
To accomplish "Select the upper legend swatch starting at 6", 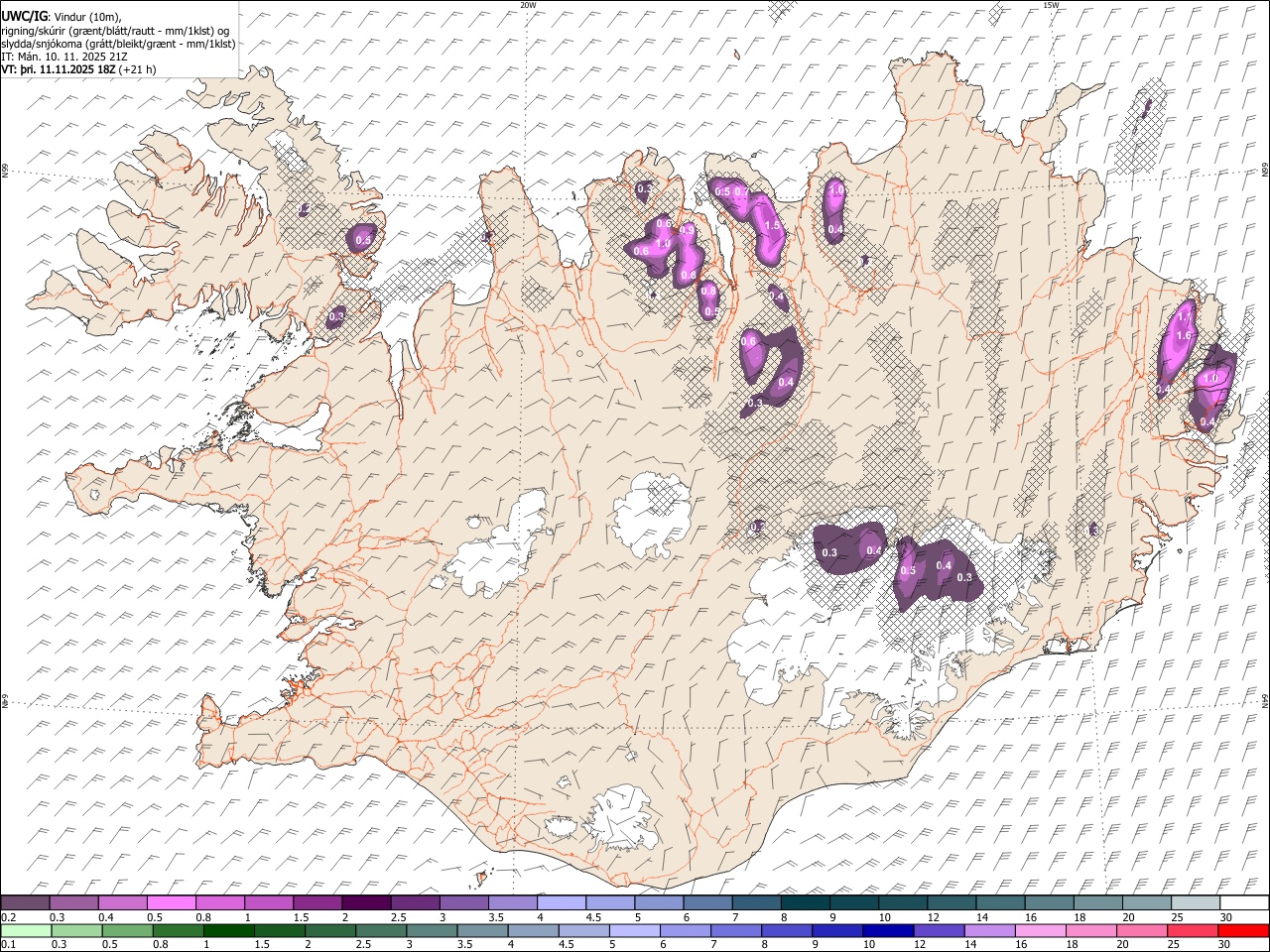I will (707, 902).
